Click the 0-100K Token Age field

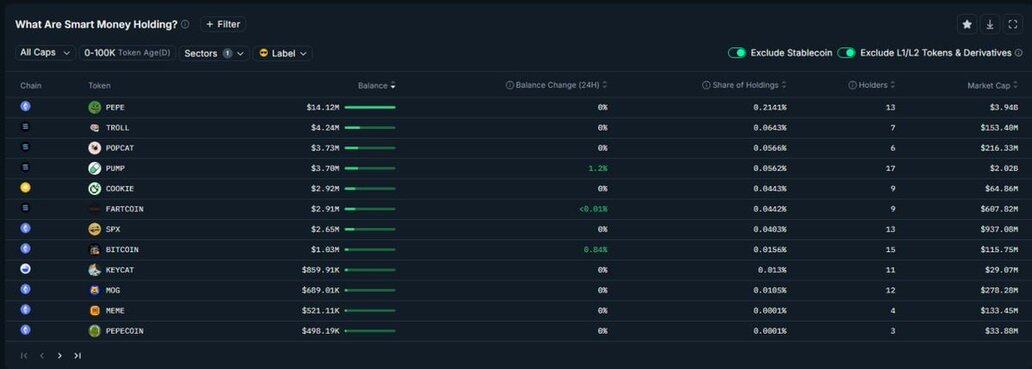point(127,53)
